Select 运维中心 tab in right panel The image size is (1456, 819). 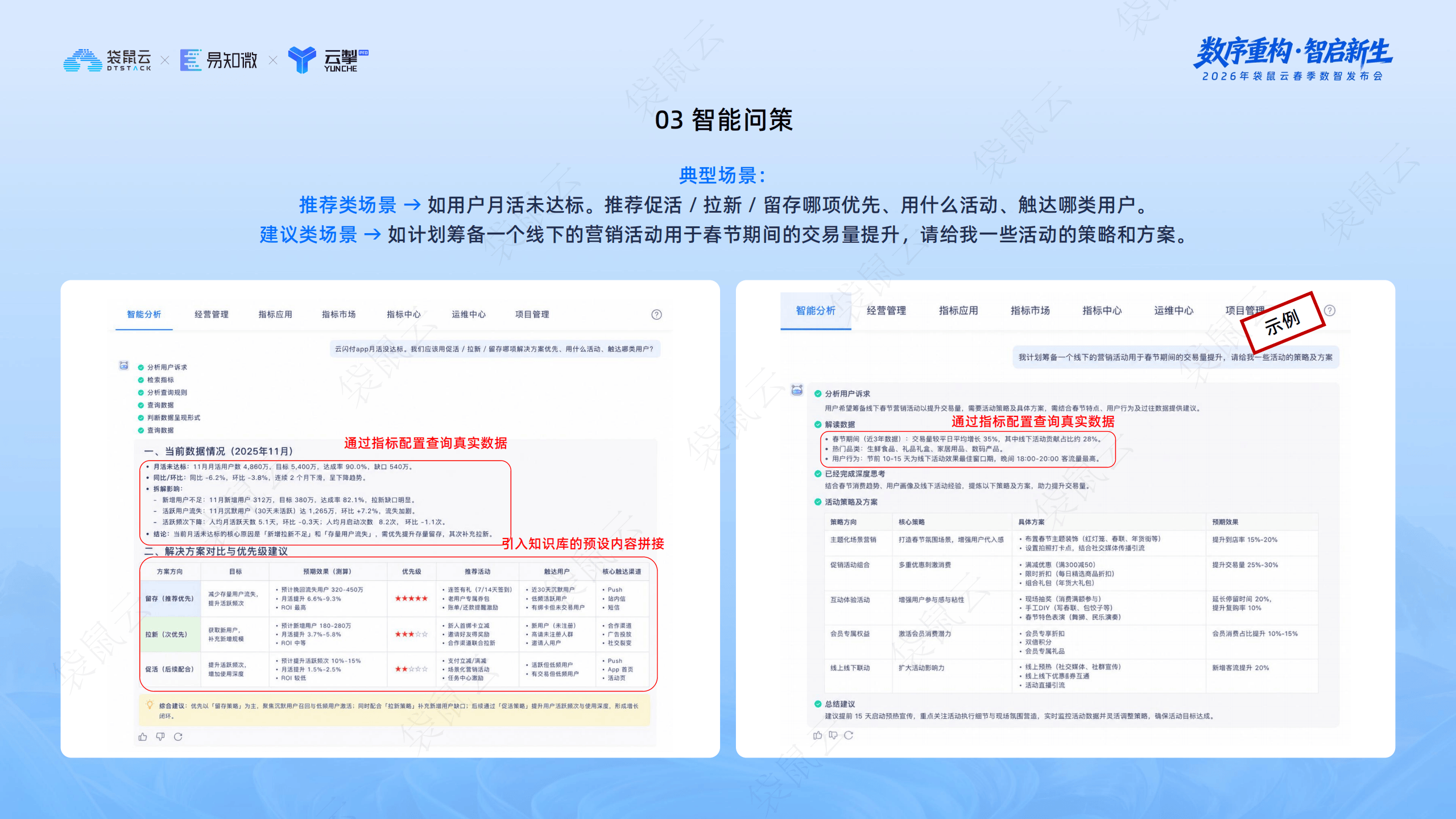tap(1174, 311)
